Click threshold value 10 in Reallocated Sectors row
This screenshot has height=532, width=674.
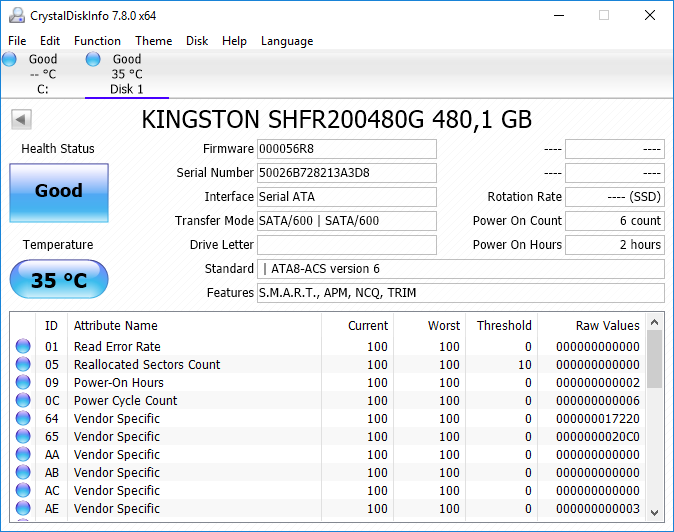coord(525,364)
